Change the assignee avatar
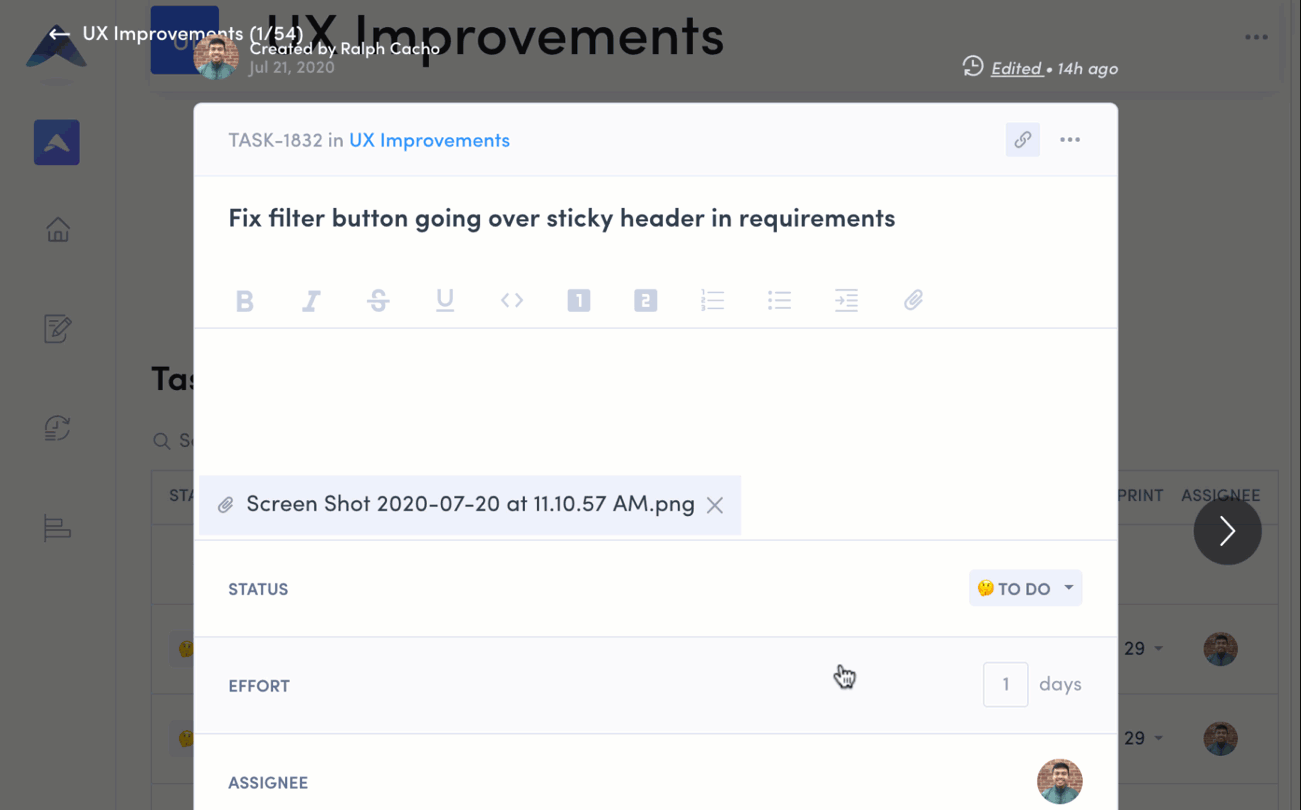Screen dimensions: 1301x810 coord(1060,782)
